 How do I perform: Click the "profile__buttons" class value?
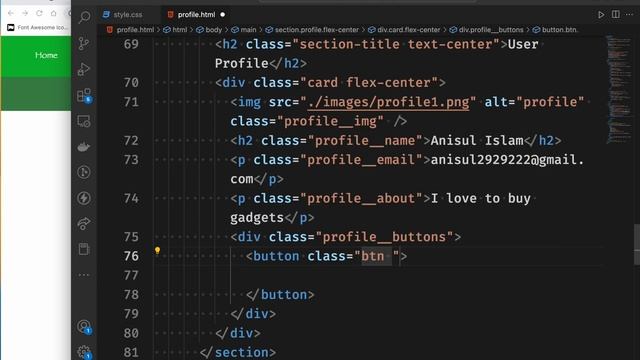[x=384, y=237]
